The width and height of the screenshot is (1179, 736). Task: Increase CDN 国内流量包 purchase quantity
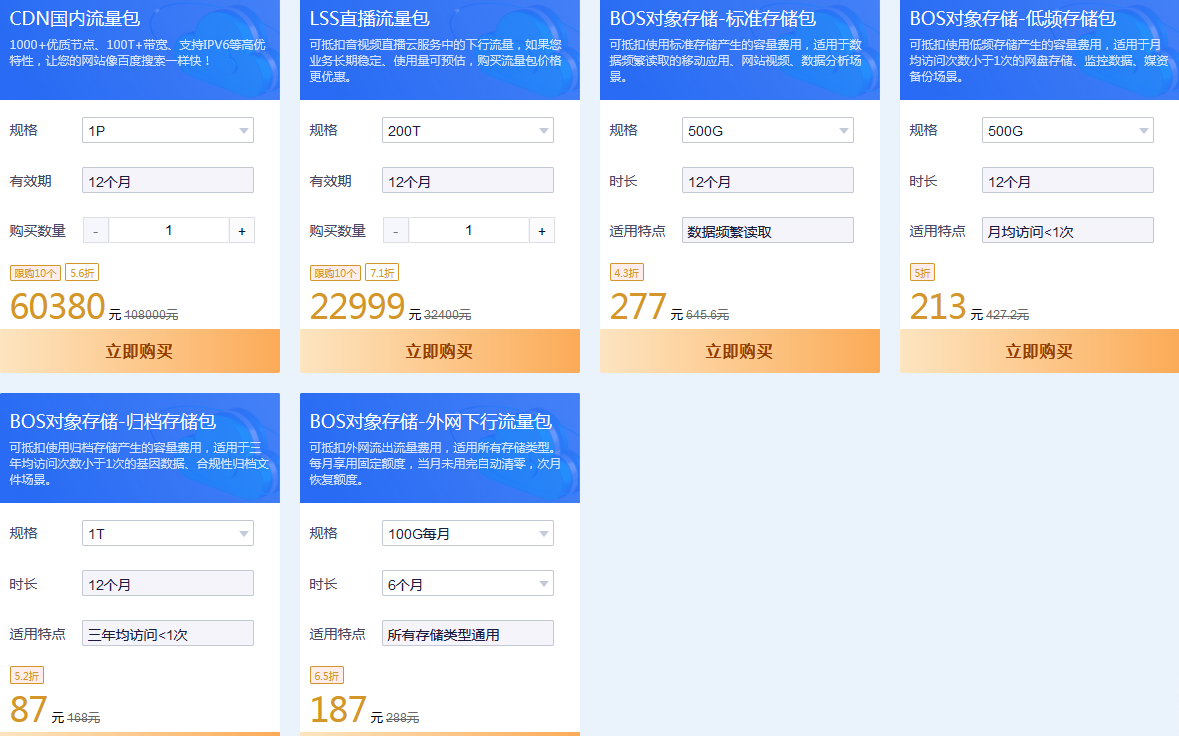point(242,231)
